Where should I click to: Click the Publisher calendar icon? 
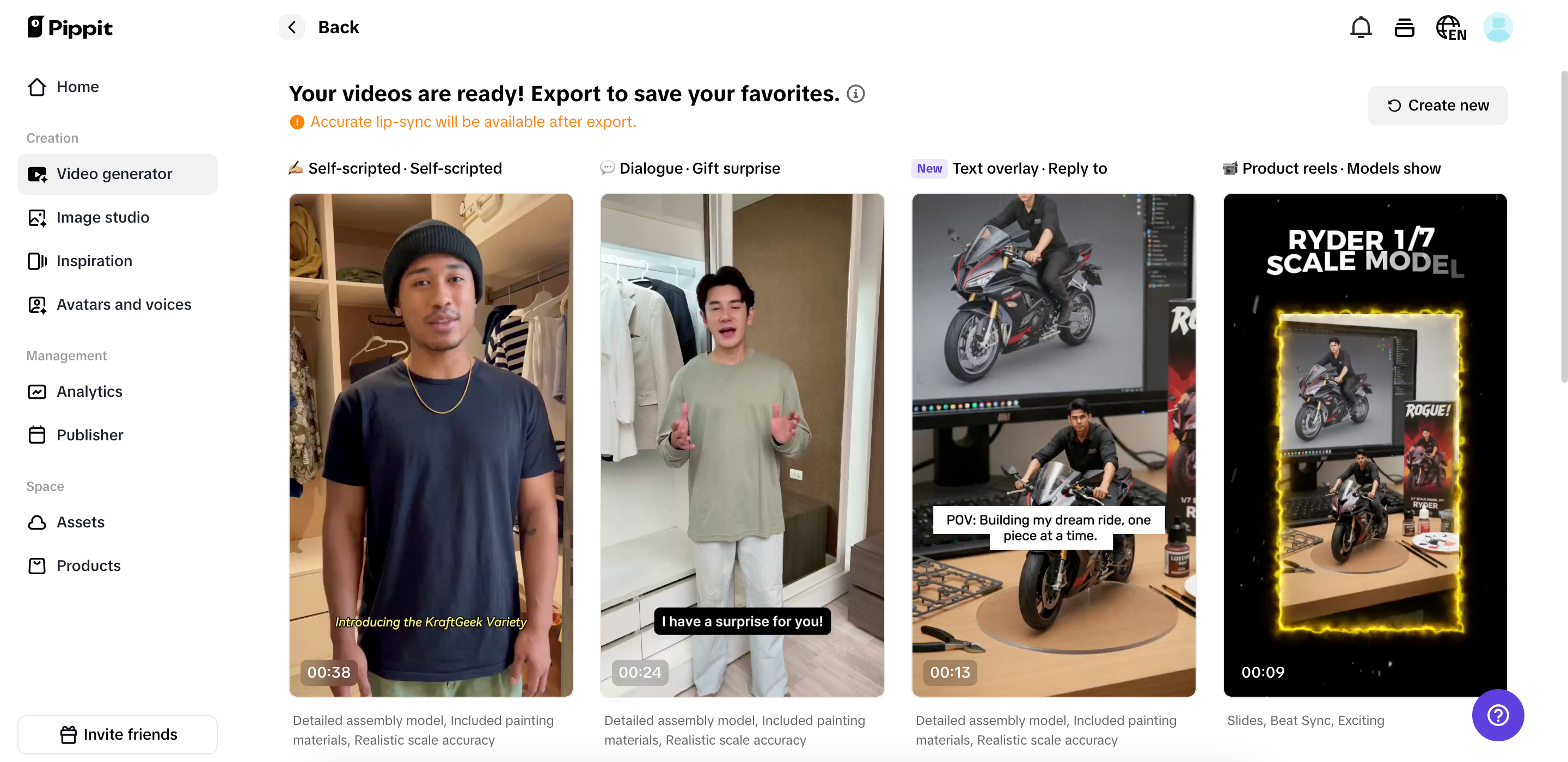pos(37,434)
